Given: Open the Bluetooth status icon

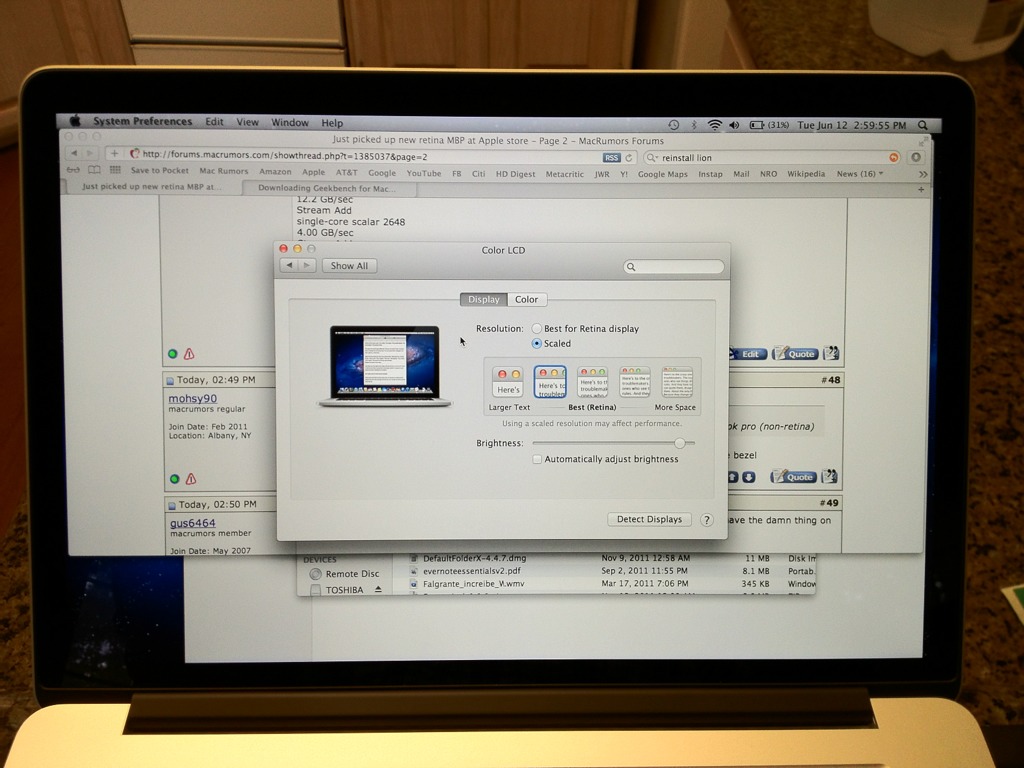Looking at the screenshot, I should (694, 125).
